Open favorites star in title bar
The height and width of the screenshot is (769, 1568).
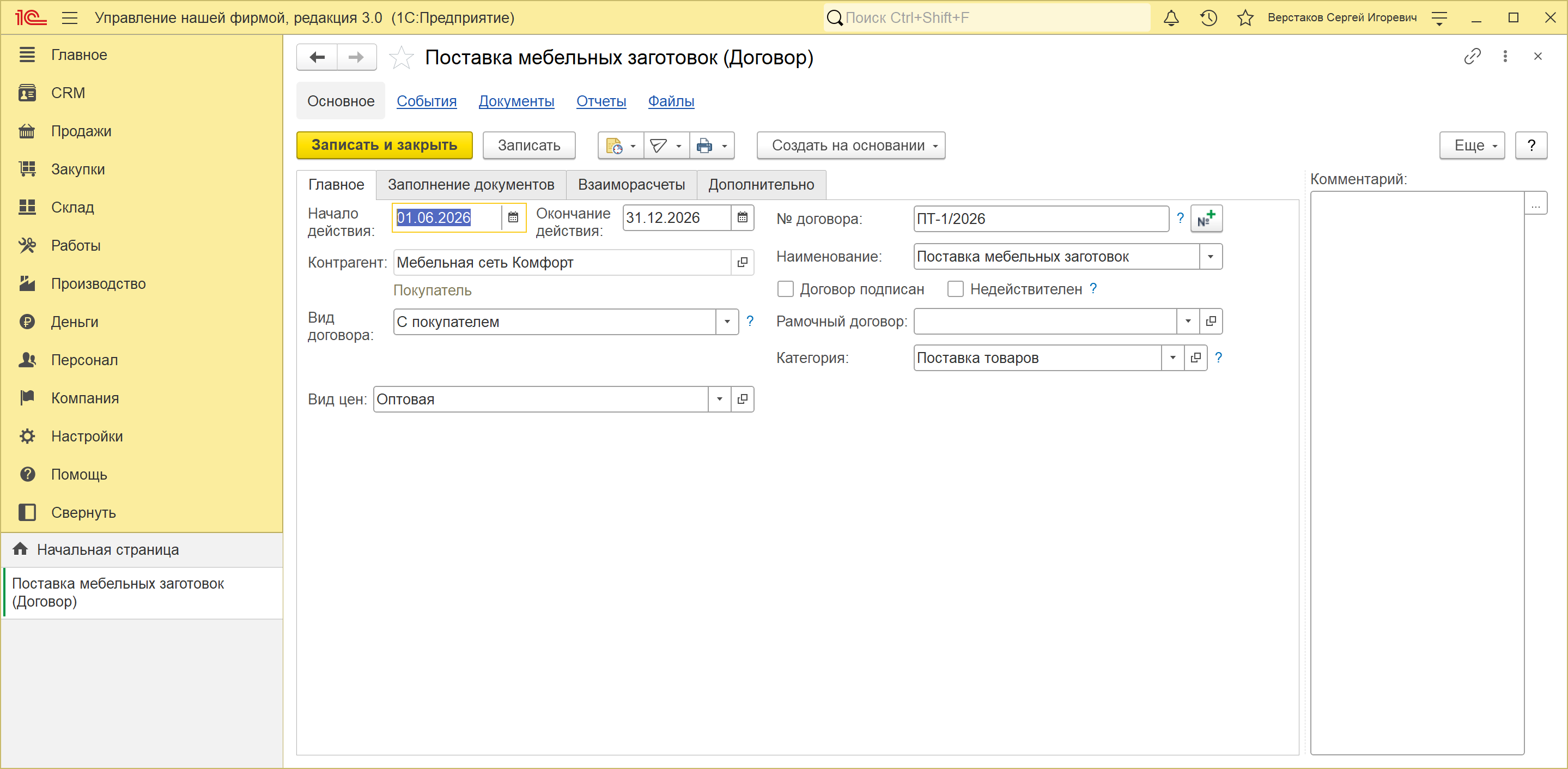click(1245, 17)
